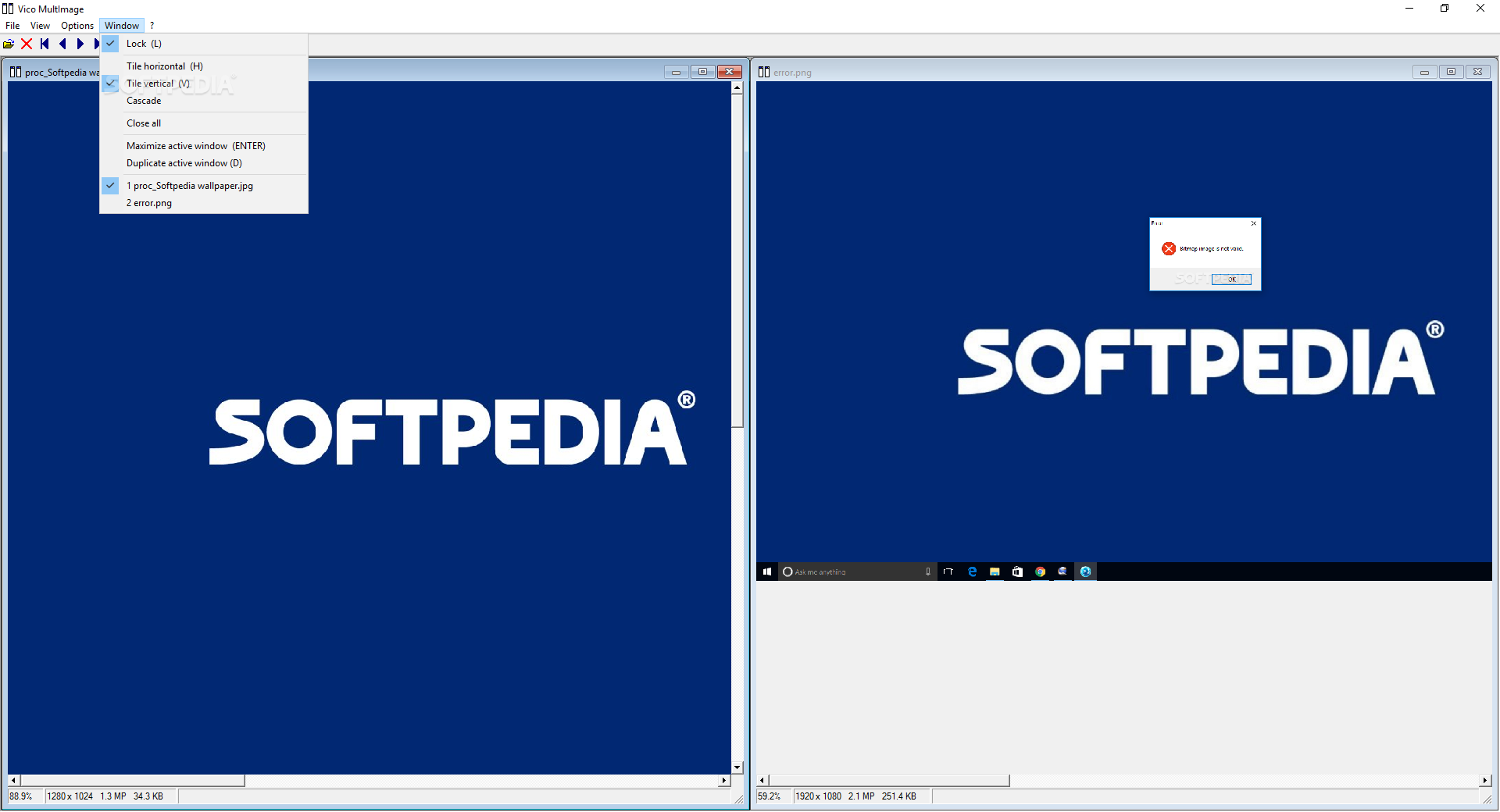This screenshot has width=1500, height=812.
Task: Click left window horizontal scrollbar thumb
Action: pos(133,781)
